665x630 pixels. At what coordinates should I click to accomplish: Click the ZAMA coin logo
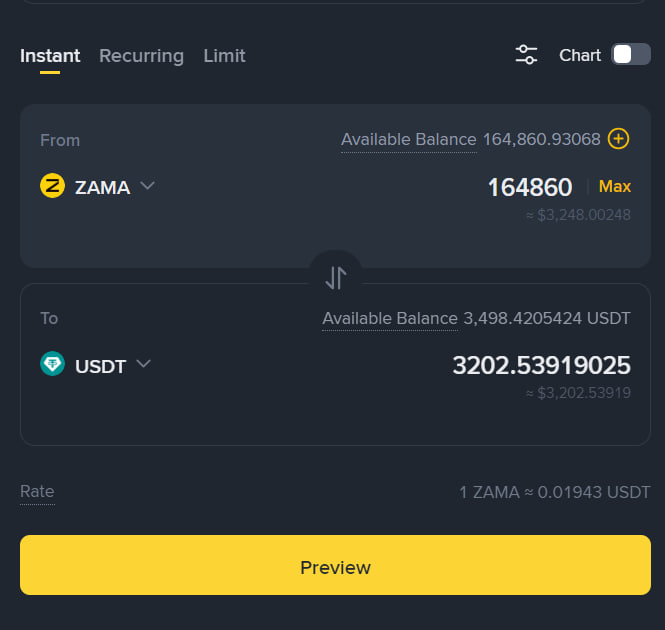click(x=53, y=186)
